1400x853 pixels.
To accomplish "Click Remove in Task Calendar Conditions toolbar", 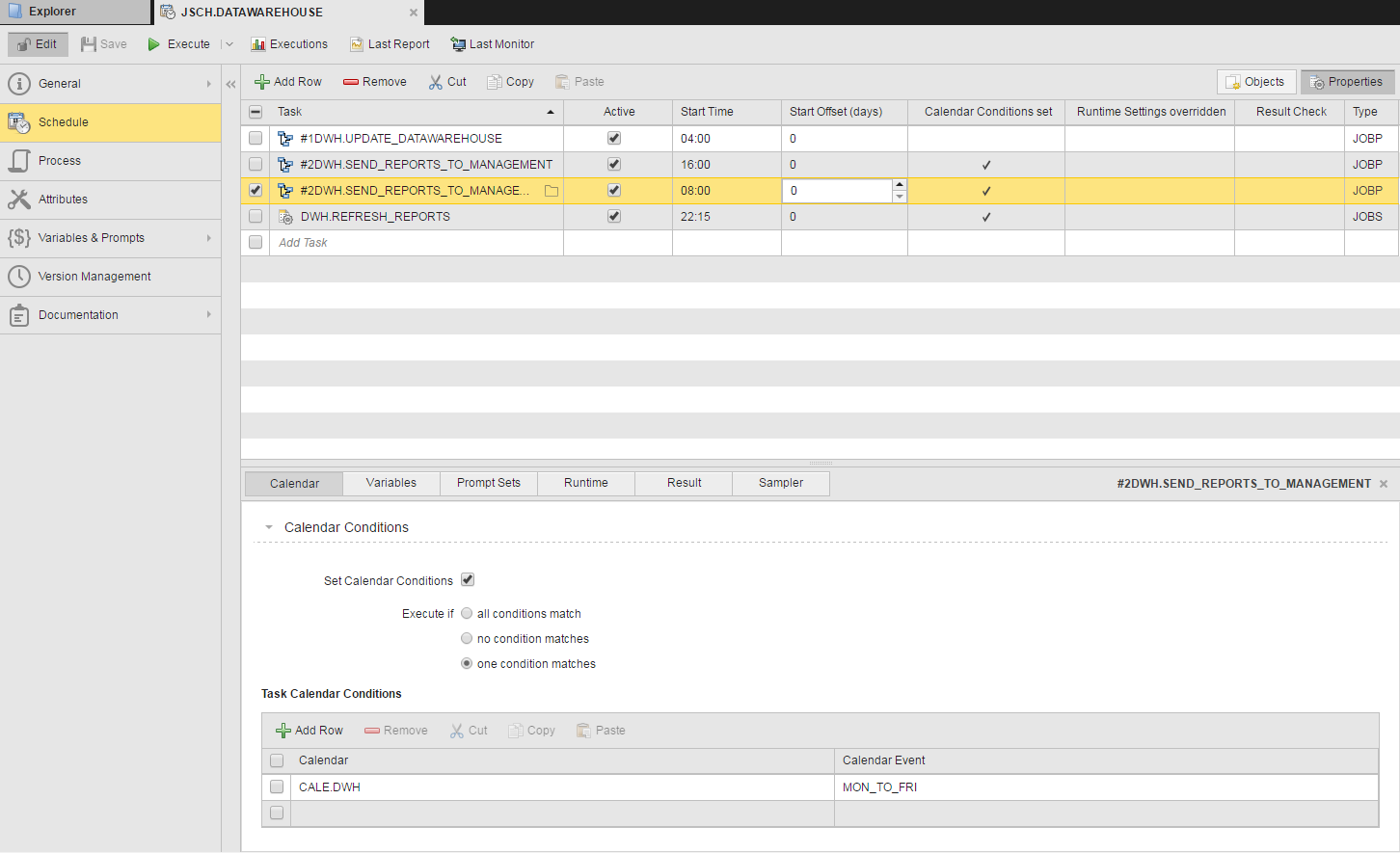I will 395,731.
